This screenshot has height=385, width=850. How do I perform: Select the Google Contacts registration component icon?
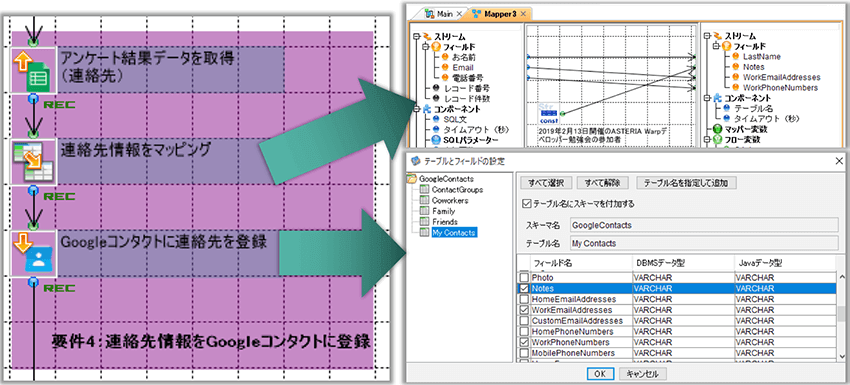click(x=33, y=253)
